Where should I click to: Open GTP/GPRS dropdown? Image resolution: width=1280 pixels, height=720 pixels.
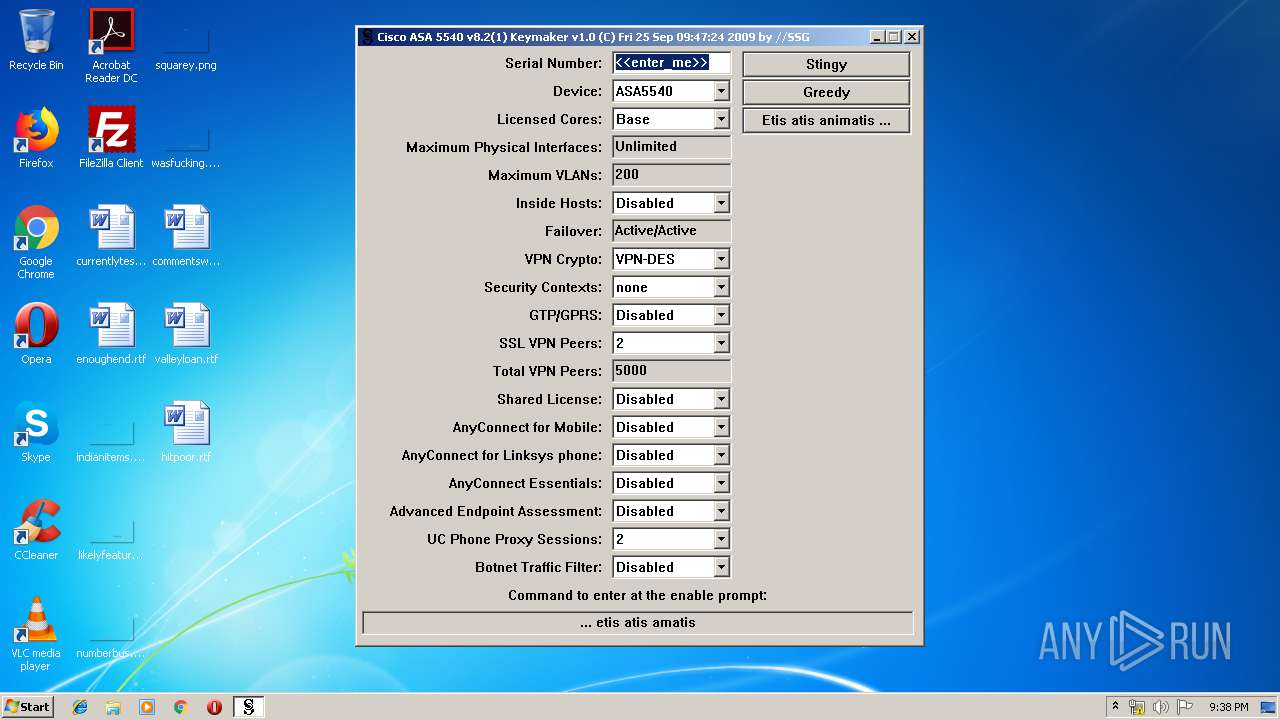[721, 315]
